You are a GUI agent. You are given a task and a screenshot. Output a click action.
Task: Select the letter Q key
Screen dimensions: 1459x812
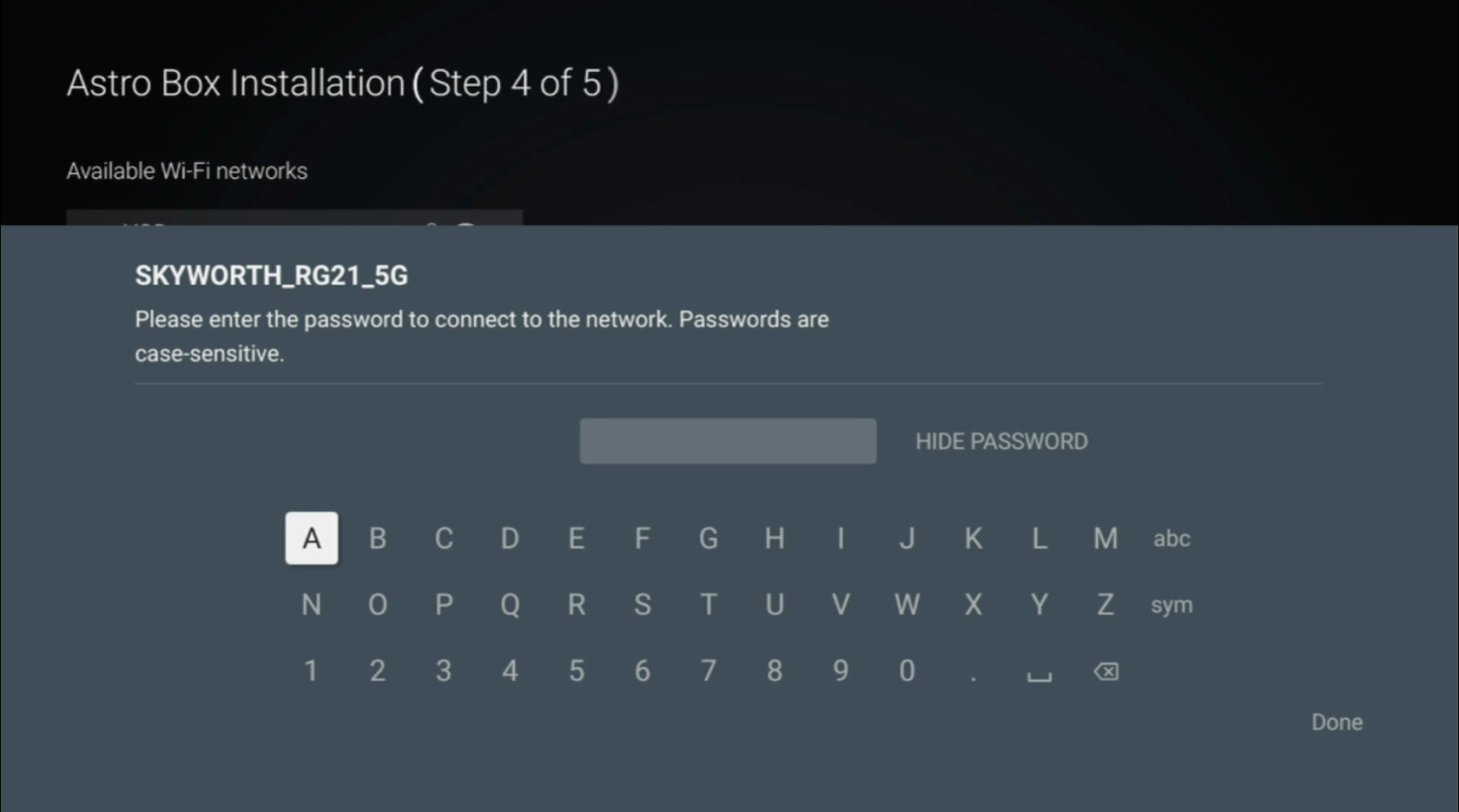click(x=510, y=604)
